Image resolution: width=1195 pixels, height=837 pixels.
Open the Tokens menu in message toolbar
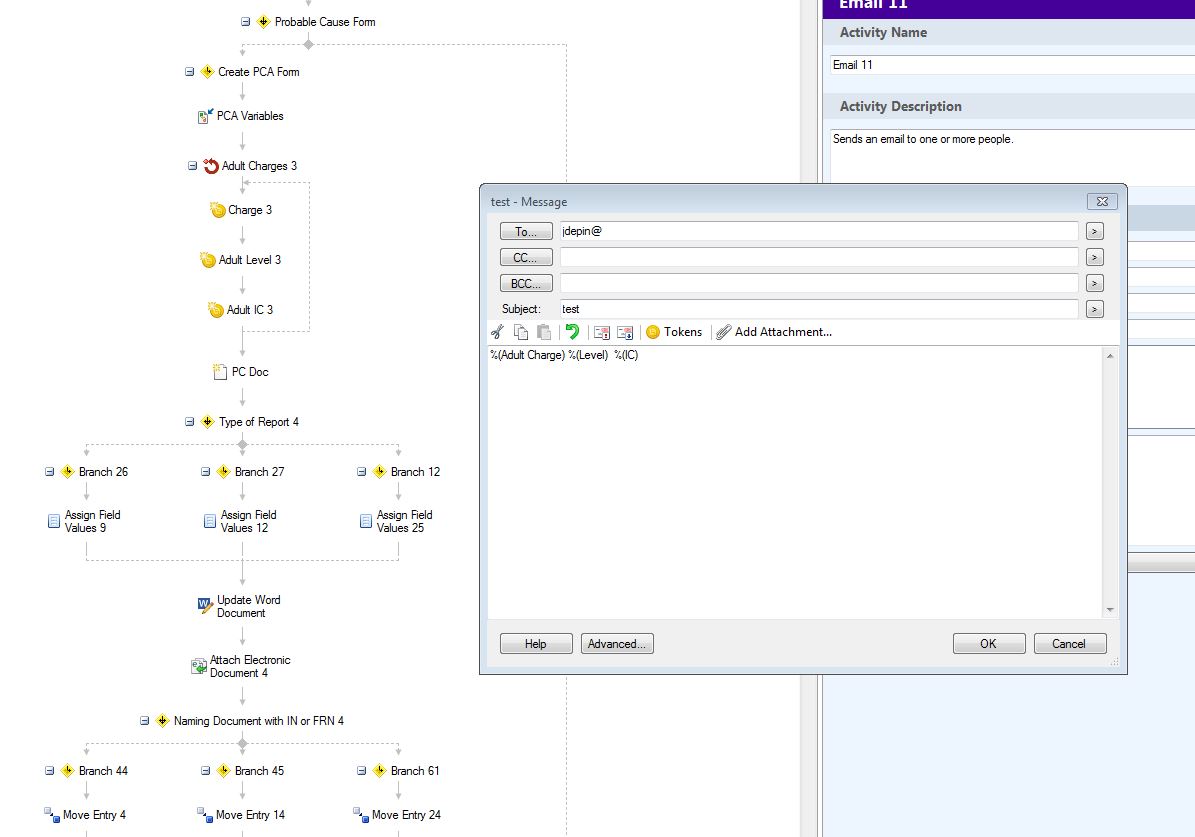pyautogui.click(x=674, y=332)
